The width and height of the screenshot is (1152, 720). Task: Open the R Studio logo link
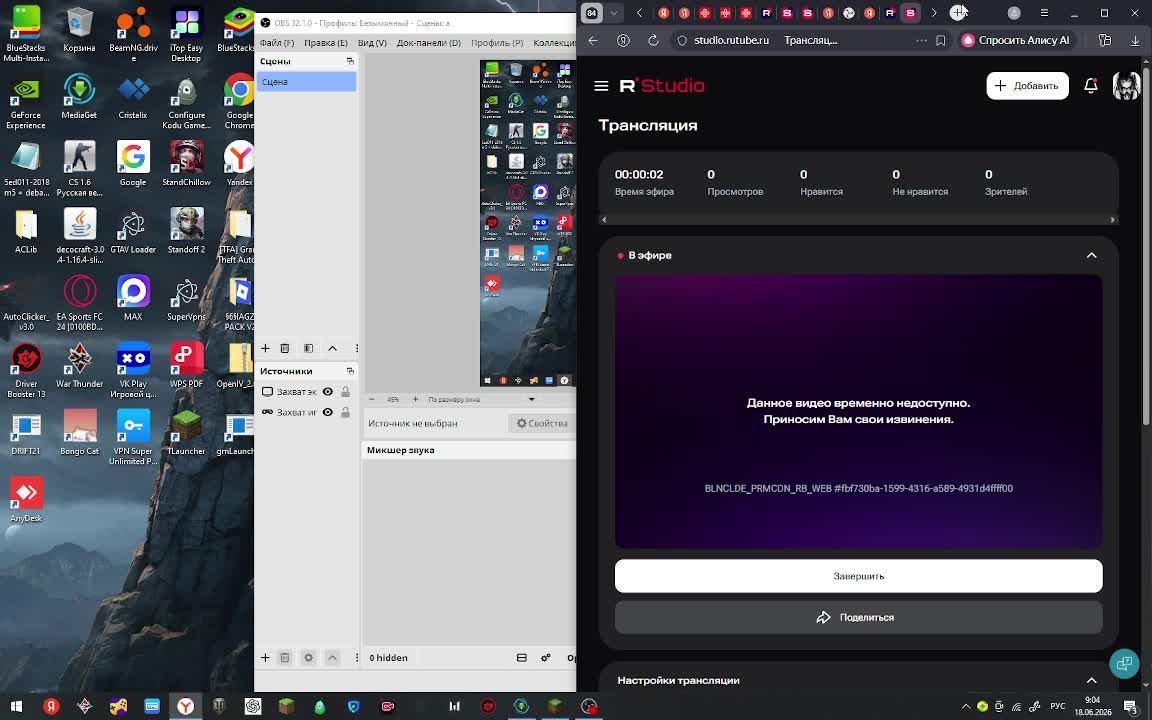coord(662,86)
